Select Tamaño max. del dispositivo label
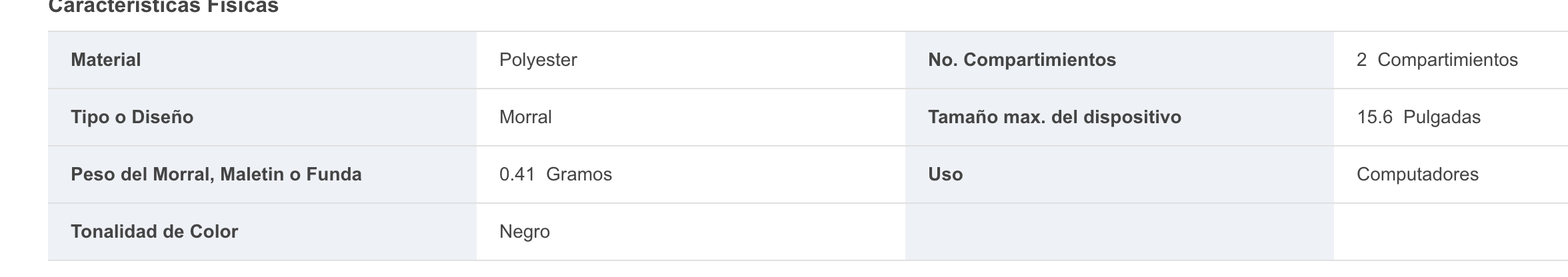 coord(1055,117)
